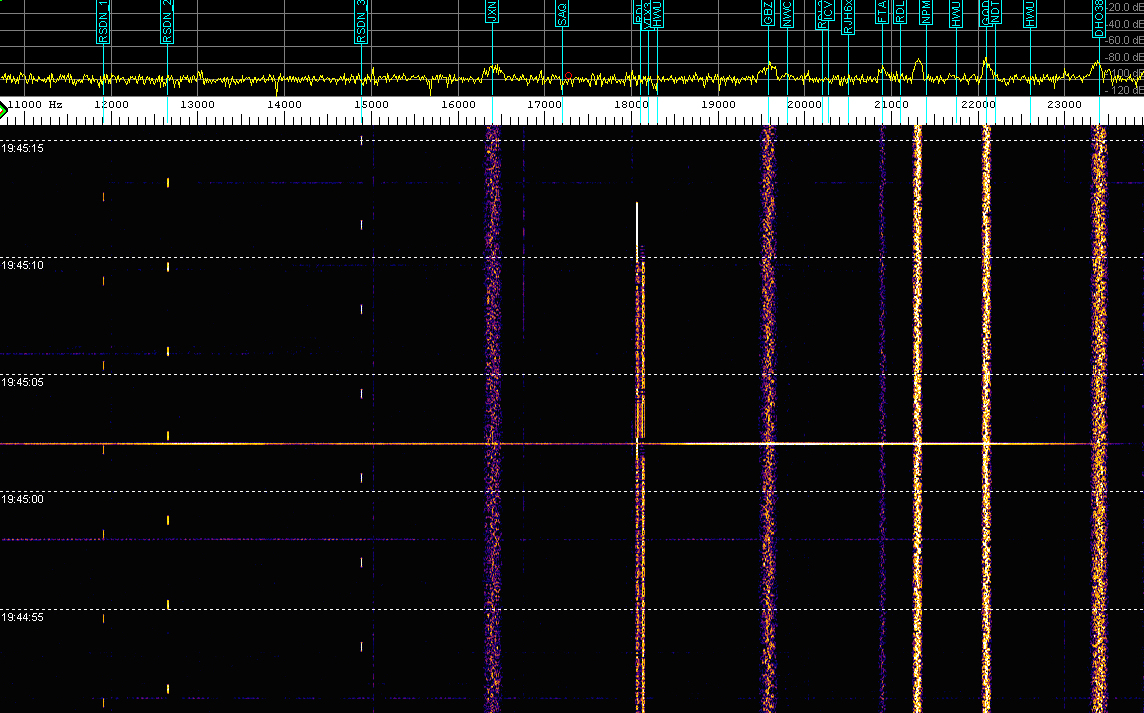Viewport: 1144px width, 713px height.
Task: Click the GQD station marker label
Action: (986, 12)
